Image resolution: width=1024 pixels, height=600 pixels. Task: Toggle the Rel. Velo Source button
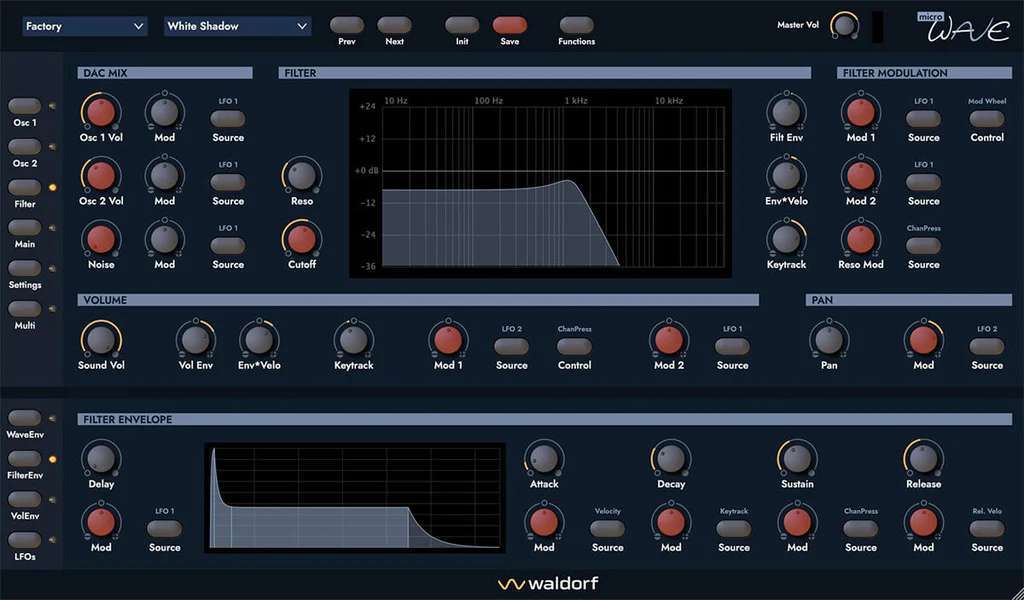(x=986, y=528)
